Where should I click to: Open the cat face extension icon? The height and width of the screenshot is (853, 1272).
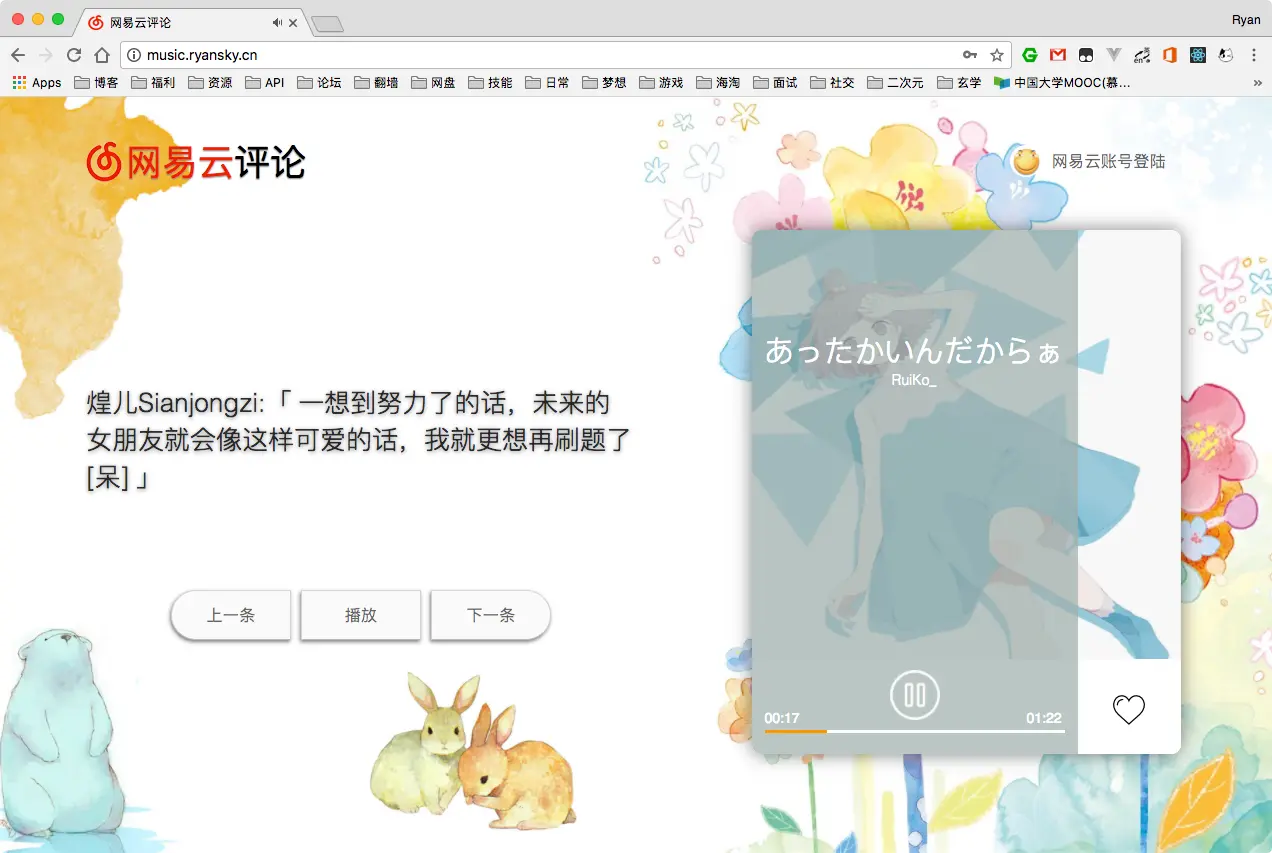tap(1225, 55)
